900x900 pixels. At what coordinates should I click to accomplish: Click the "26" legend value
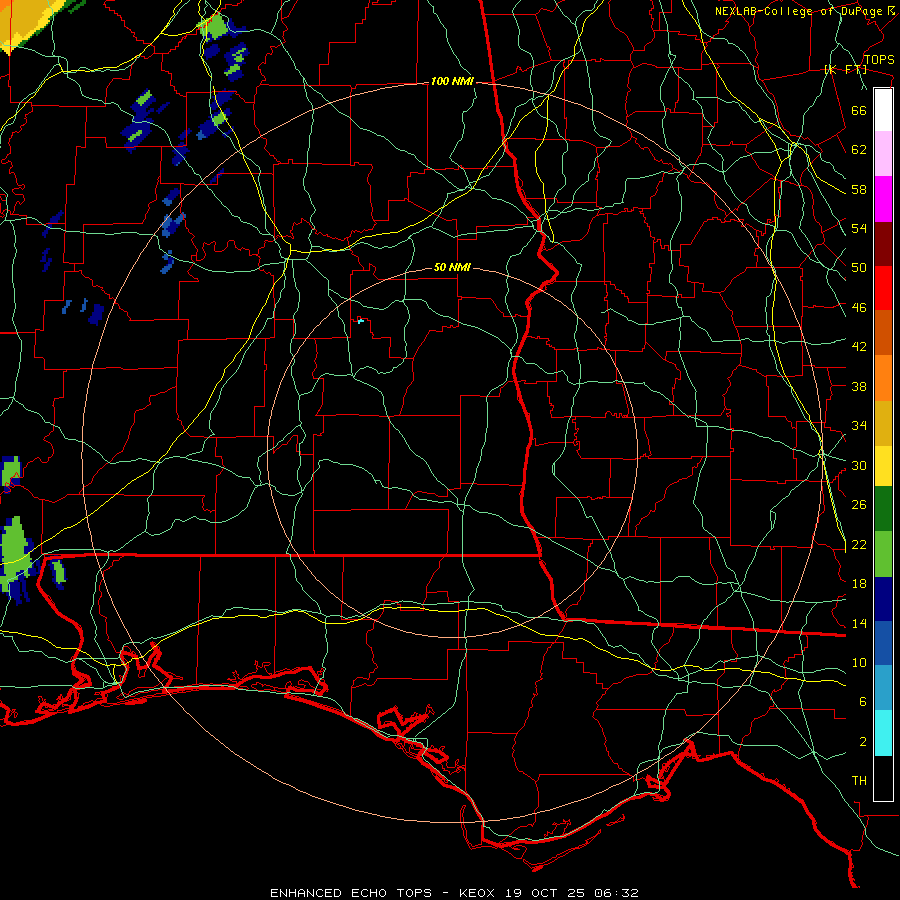(x=859, y=505)
